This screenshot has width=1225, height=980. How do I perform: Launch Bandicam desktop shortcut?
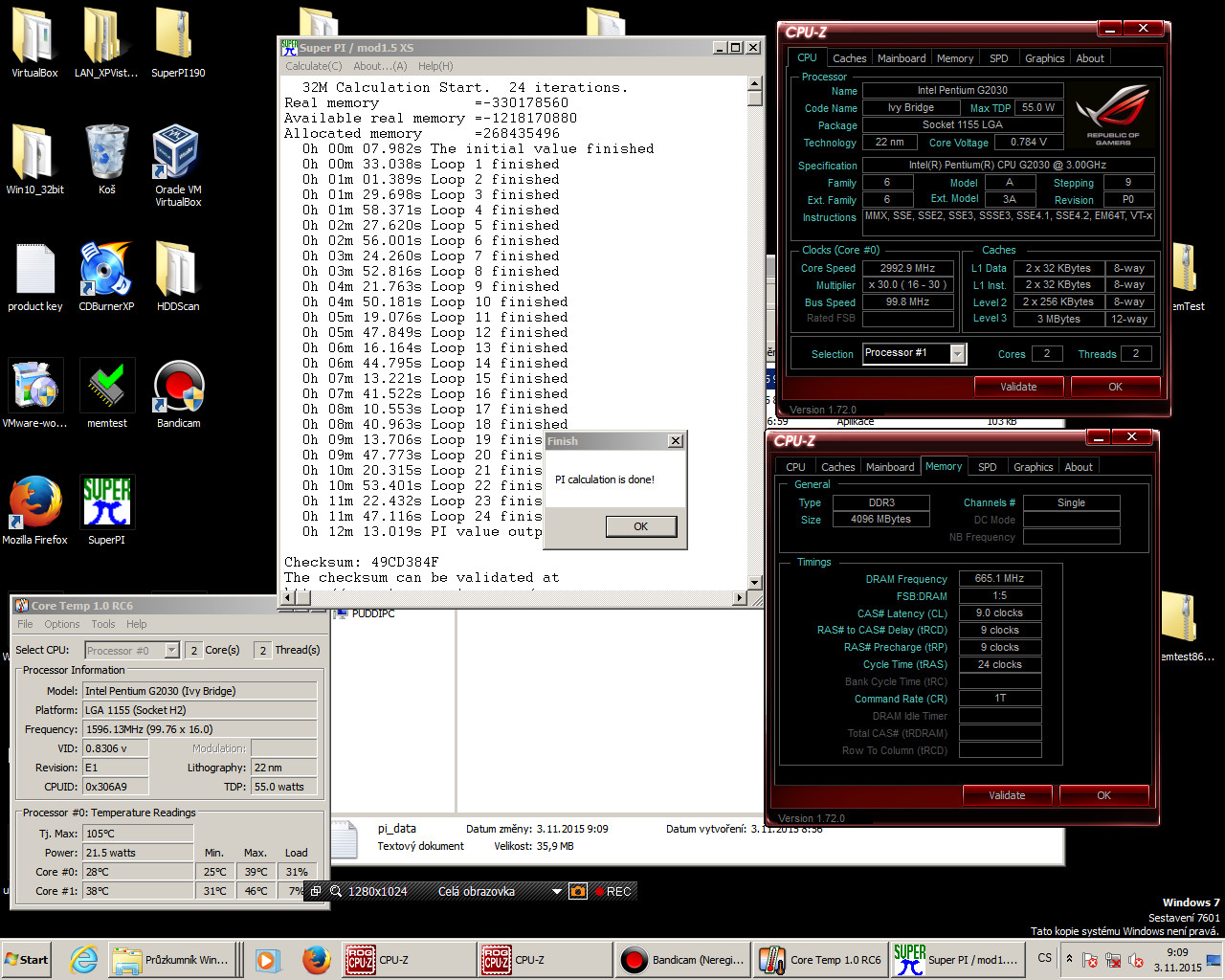(x=178, y=393)
